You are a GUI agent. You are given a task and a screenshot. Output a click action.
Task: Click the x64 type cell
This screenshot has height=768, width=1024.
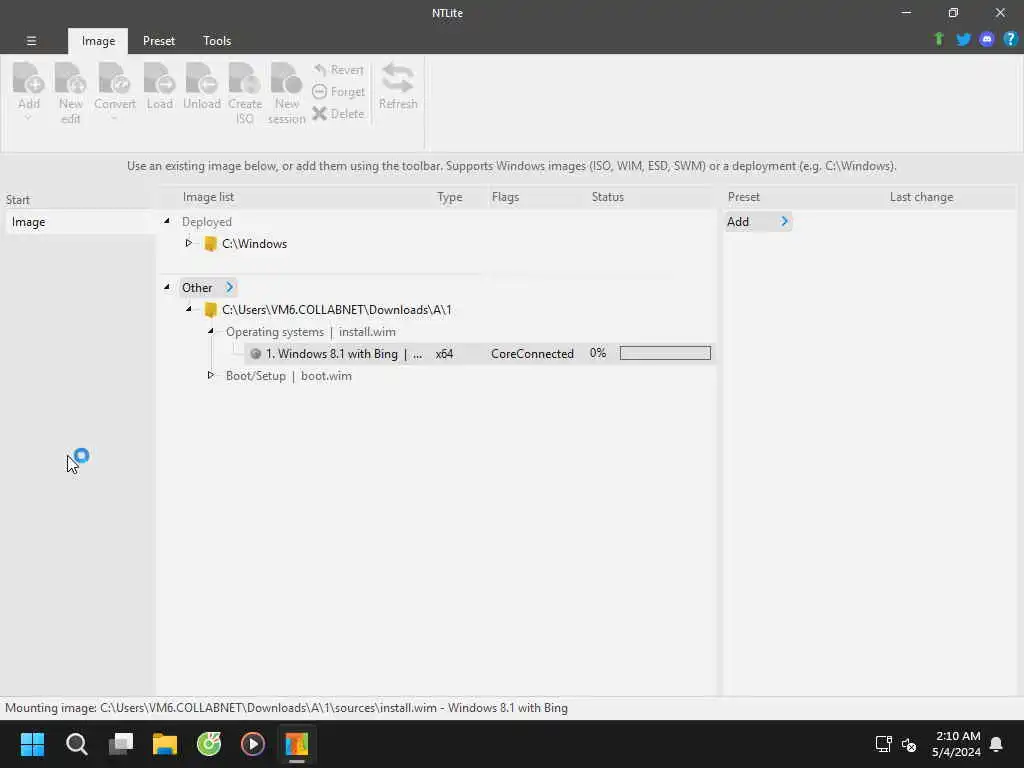click(x=444, y=354)
